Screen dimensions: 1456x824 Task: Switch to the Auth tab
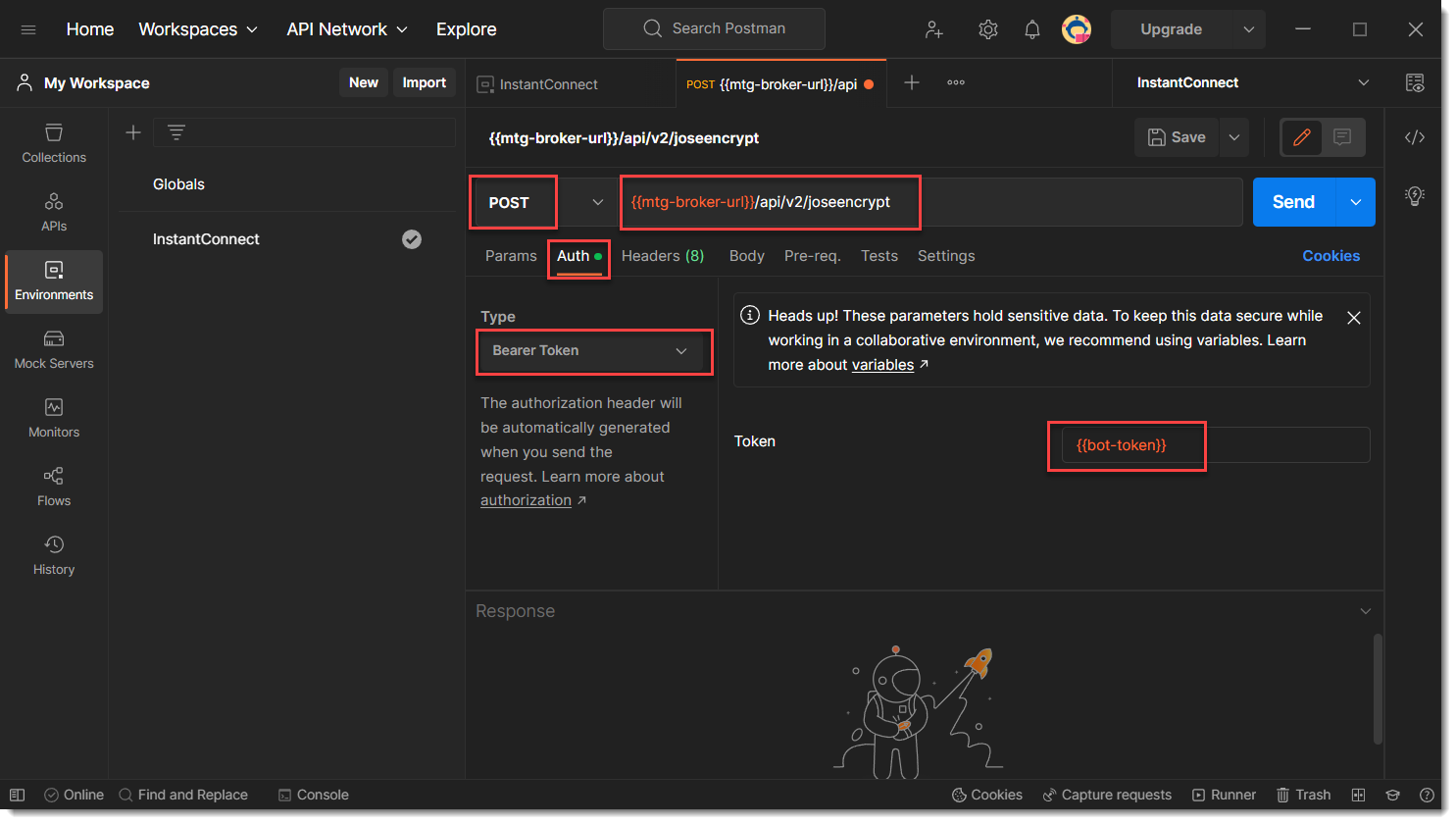[578, 256]
